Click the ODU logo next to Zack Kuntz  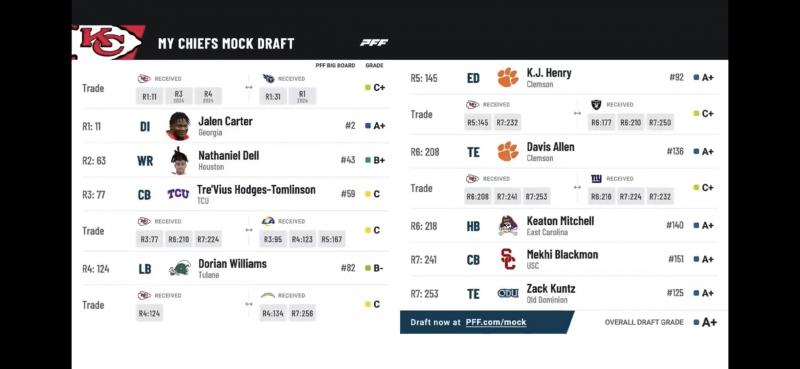pos(508,293)
